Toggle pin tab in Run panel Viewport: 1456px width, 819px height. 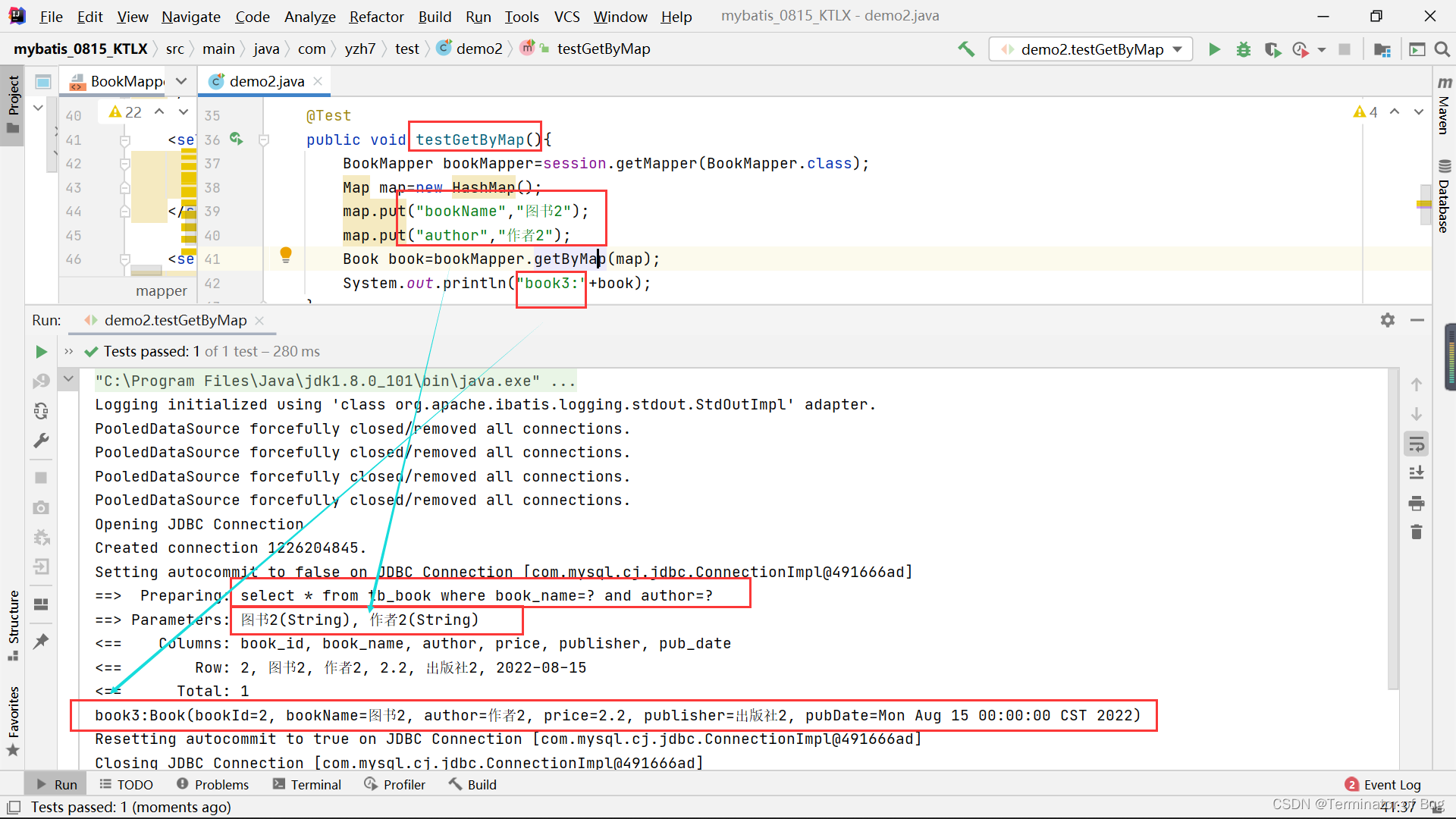click(41, 641)
